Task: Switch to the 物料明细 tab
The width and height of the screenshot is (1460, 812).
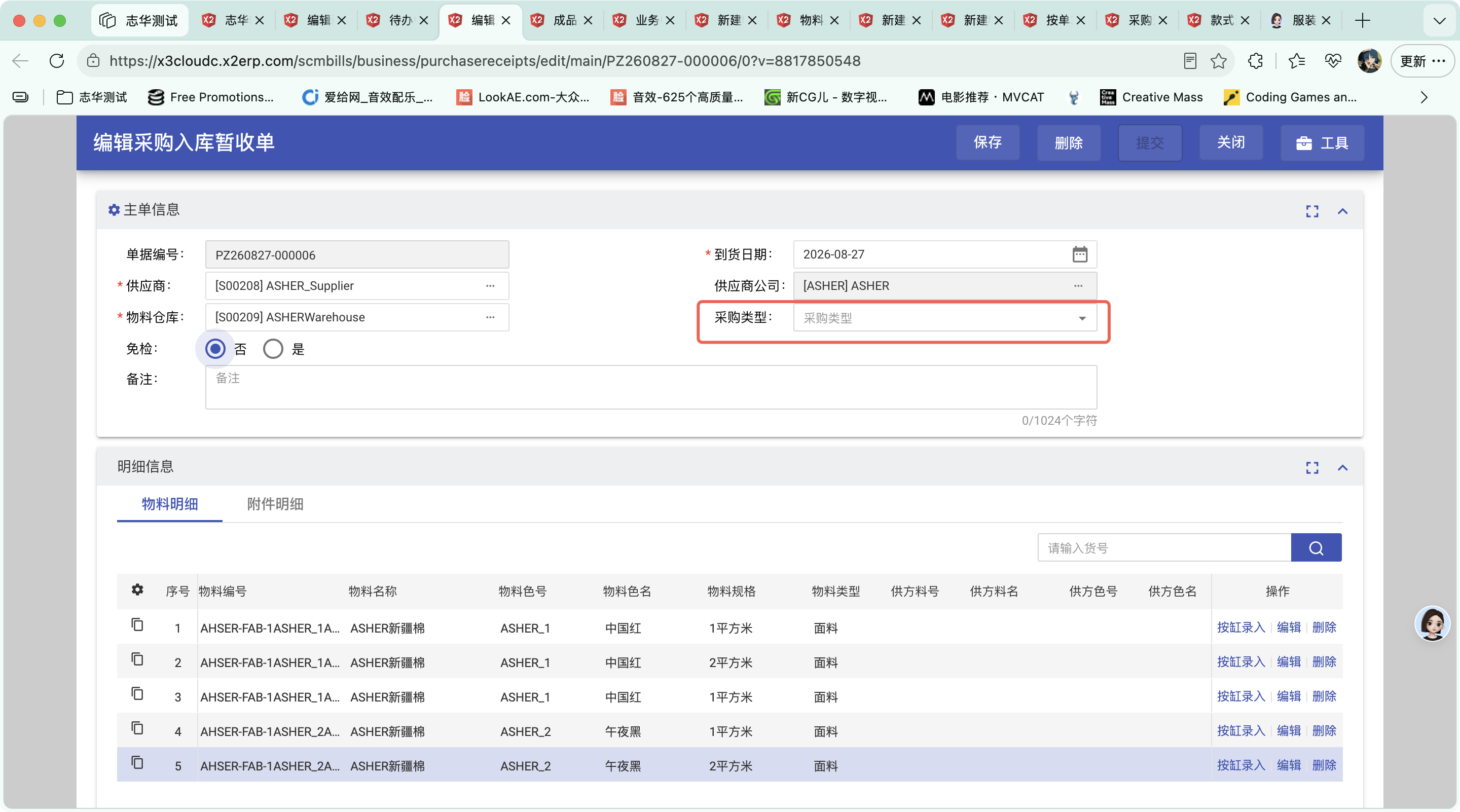Action: [169, 504]
